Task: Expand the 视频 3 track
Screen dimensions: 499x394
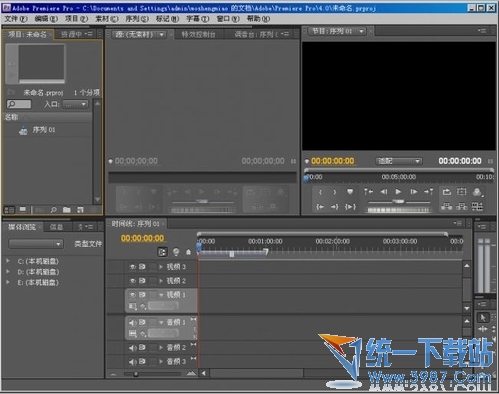Action: tap(161, 267)
